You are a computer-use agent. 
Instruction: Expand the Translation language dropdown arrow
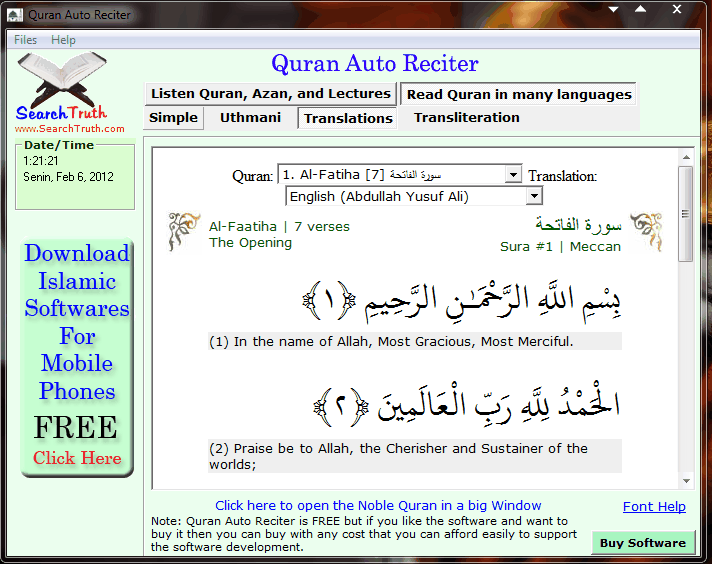point(534,196)
